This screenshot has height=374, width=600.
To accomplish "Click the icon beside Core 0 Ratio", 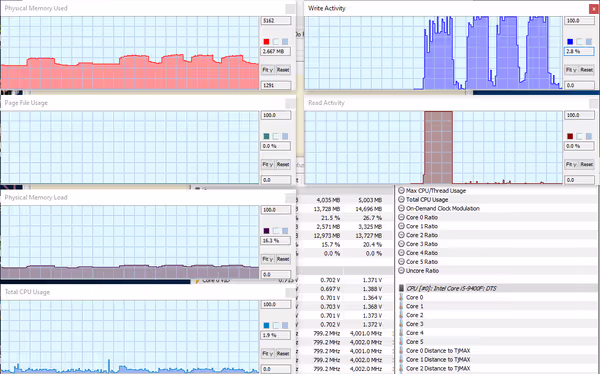I will [401, 217].
